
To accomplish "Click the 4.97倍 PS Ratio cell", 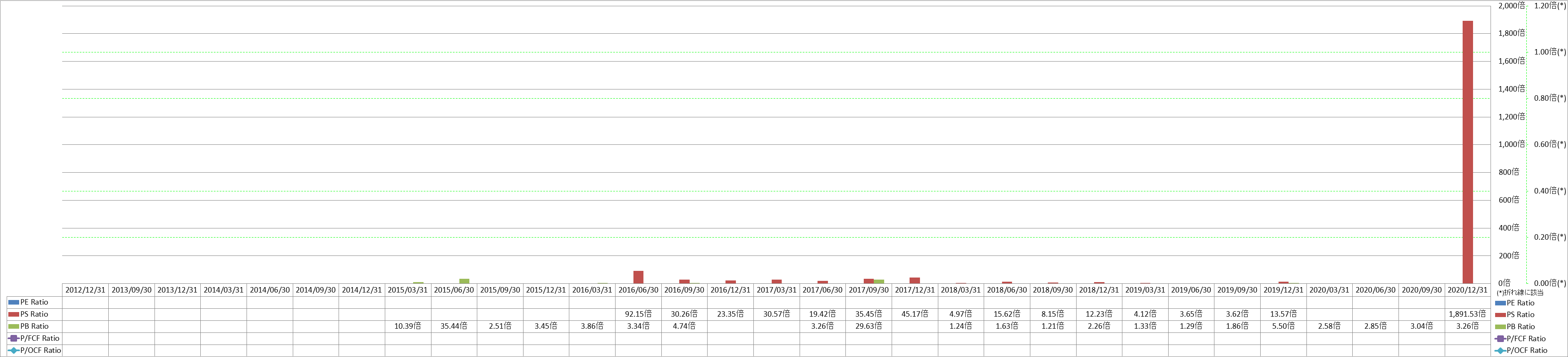I will click(x=960, y=315).
